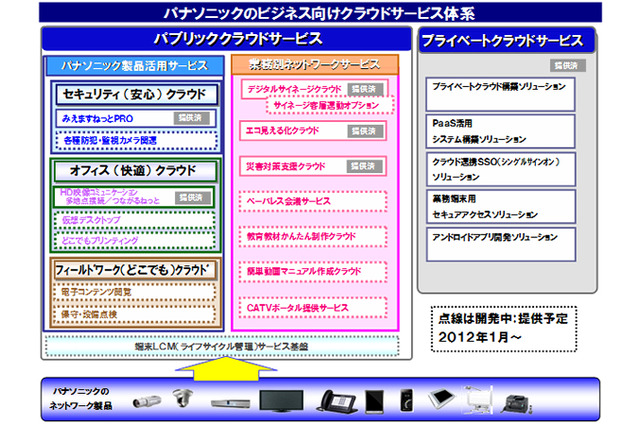640x426 pixels.
Task: Click the 仮想デスクトップ item
Action: coord(134,220)
